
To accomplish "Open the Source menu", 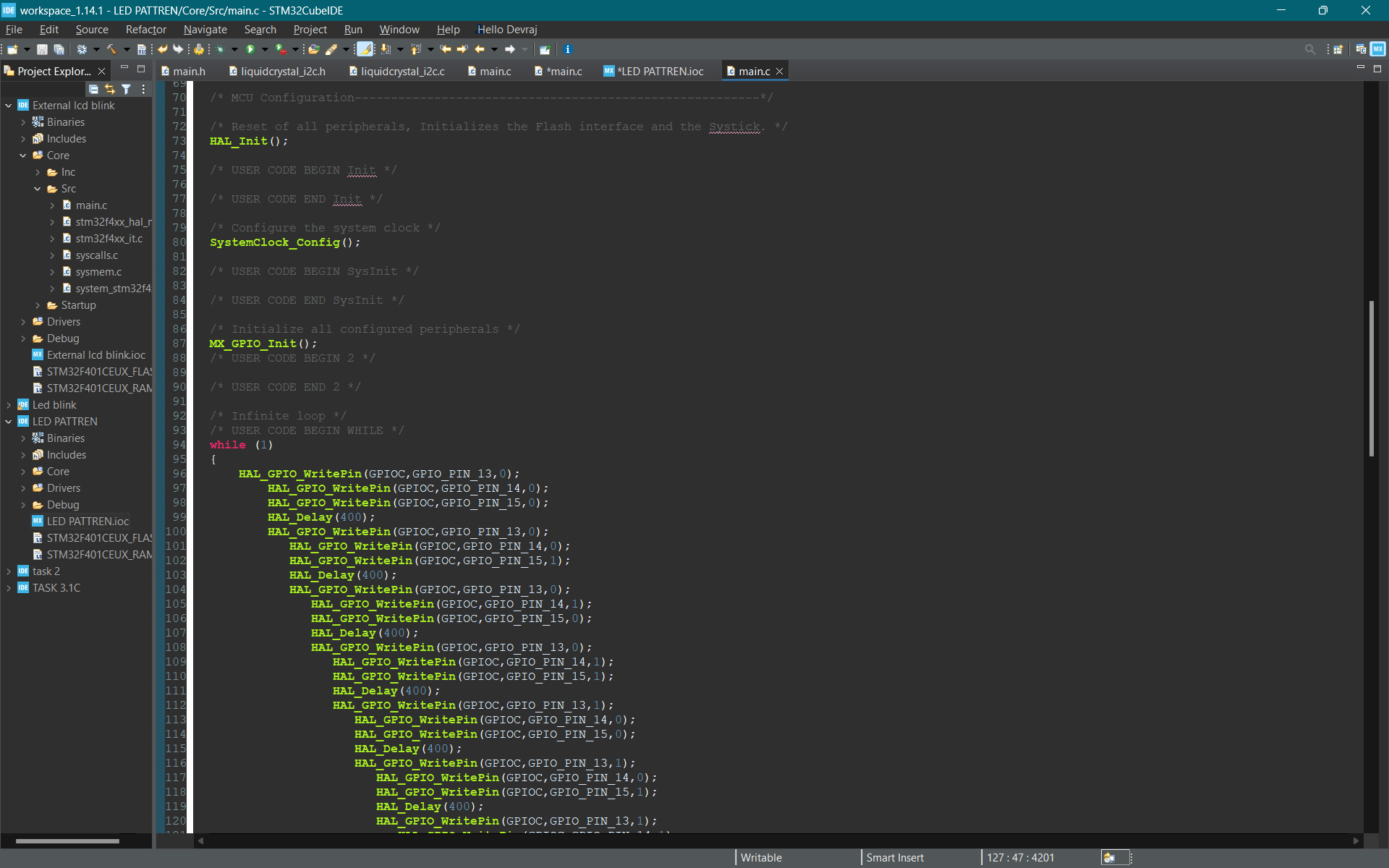I will (x=92, y=30).
